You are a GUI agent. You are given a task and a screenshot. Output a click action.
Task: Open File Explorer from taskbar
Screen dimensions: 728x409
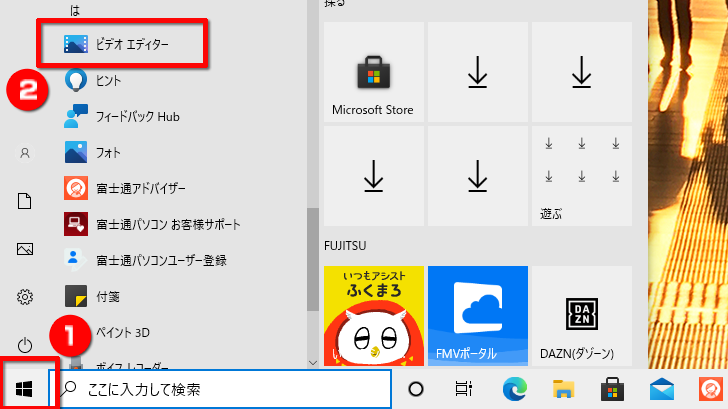pos(564,389)
